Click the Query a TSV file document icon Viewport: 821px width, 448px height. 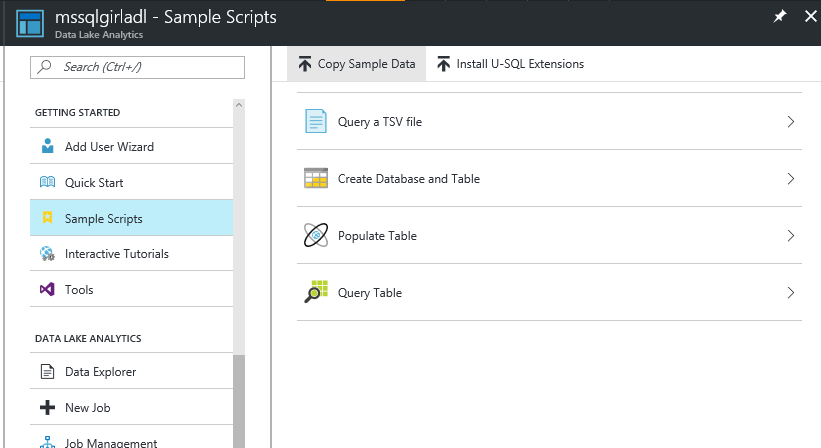316,121
